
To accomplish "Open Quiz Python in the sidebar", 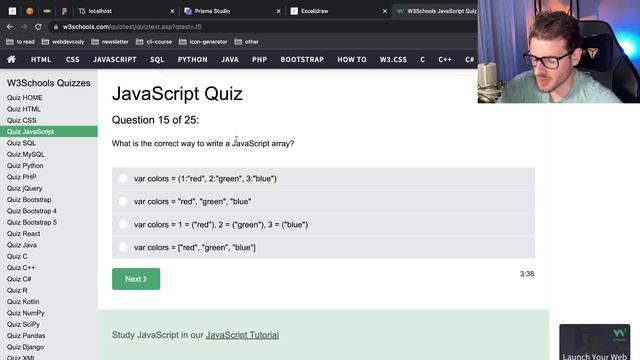I will pyautogui.click(x=25, y=166).
